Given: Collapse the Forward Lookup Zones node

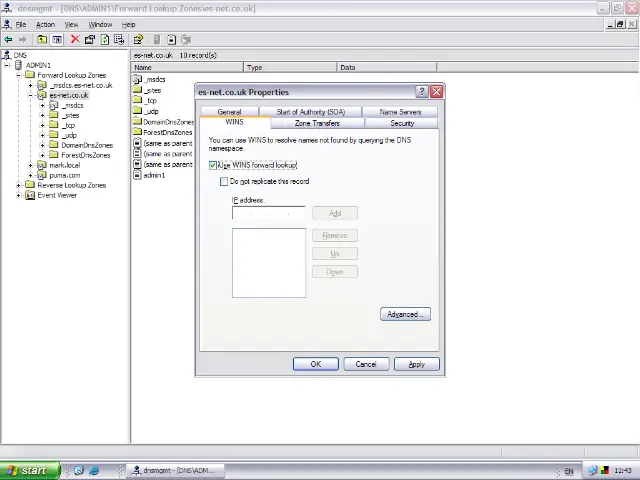Looking at the screenshot, I should pyautogui.click(x=18, y=75).
